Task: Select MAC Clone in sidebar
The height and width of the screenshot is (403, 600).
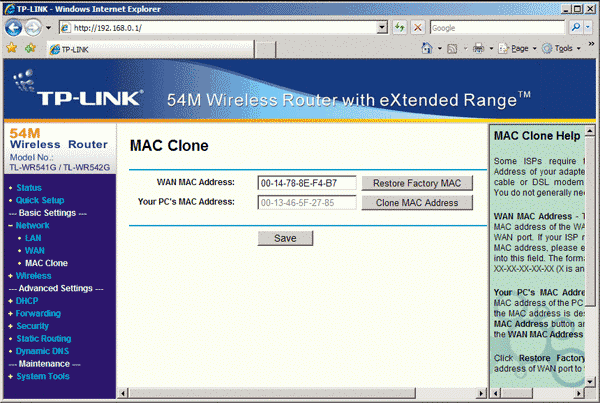Action: point(46,263)
